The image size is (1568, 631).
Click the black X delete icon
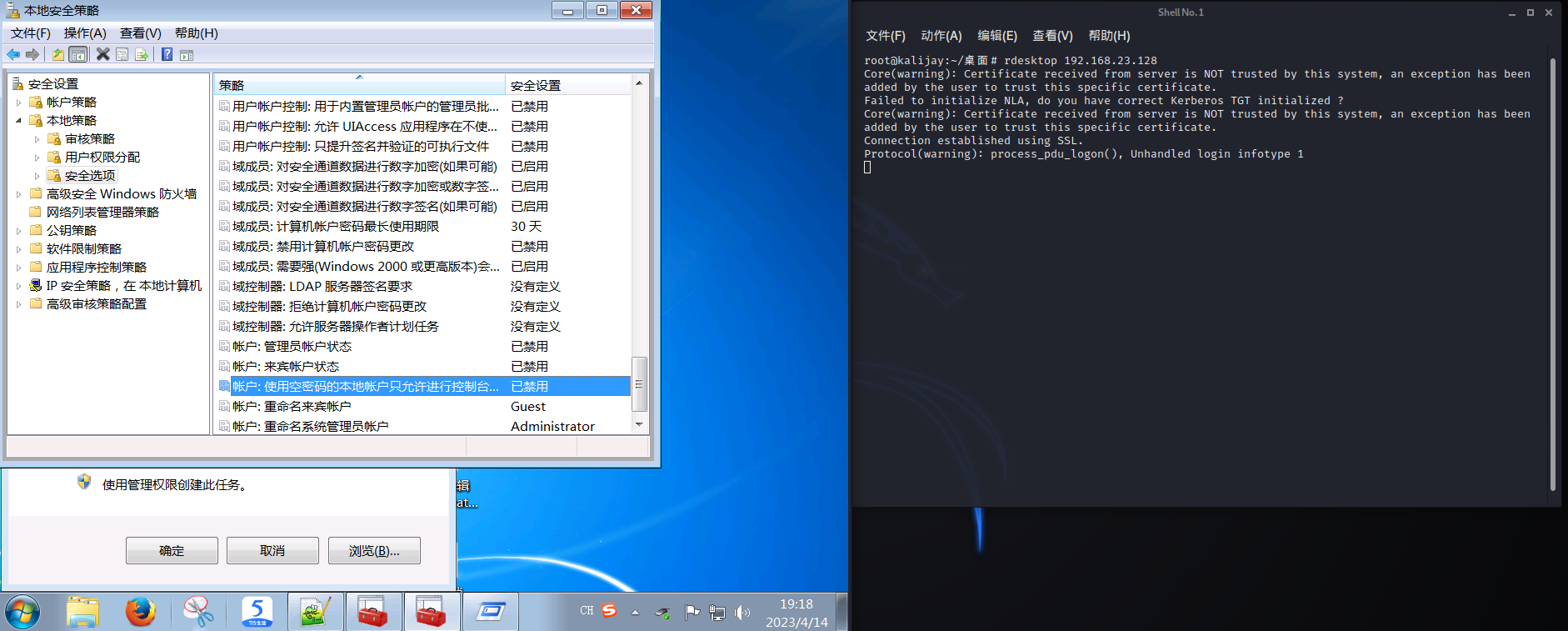pyautogui.click(x=102, y=55)
